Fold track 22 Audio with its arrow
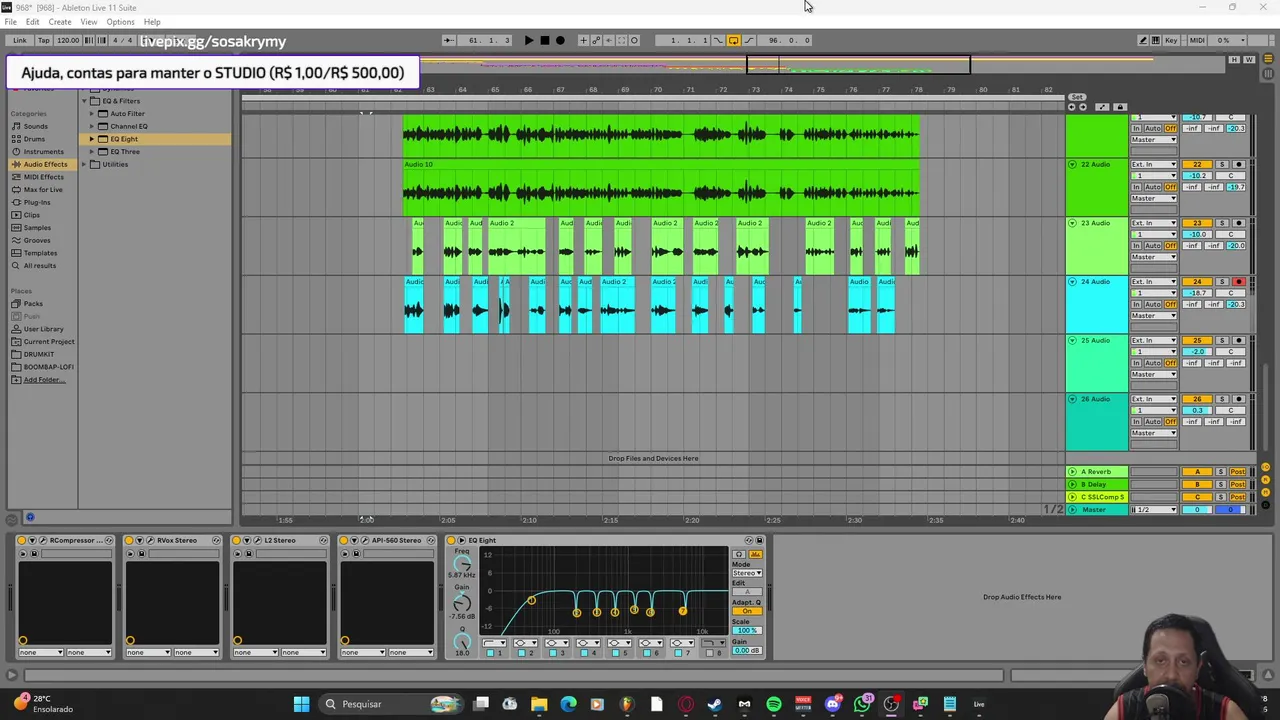Viewport: 1280px width, 720px height. coord(1072,164)
